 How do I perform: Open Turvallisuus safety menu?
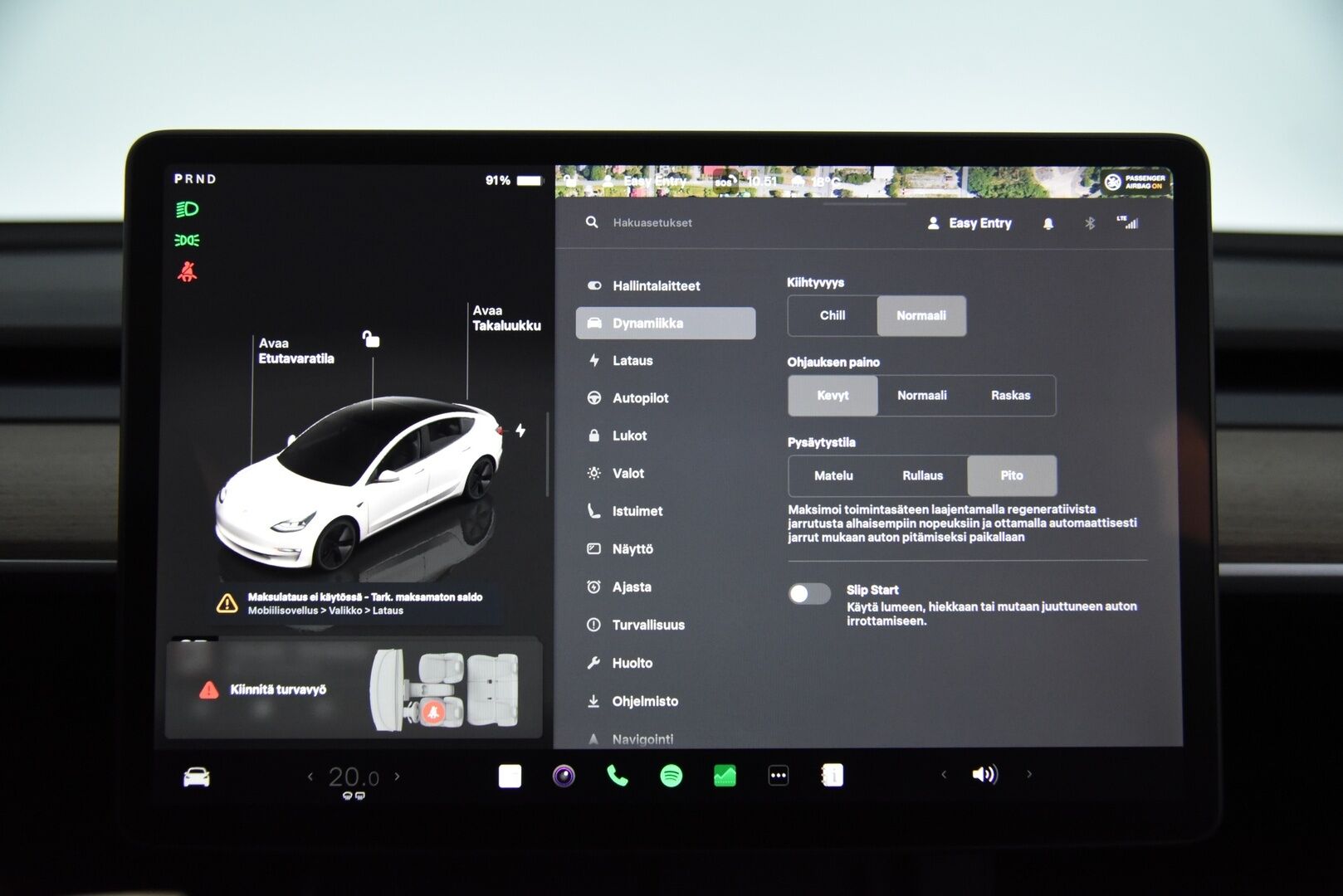[666, 625]
